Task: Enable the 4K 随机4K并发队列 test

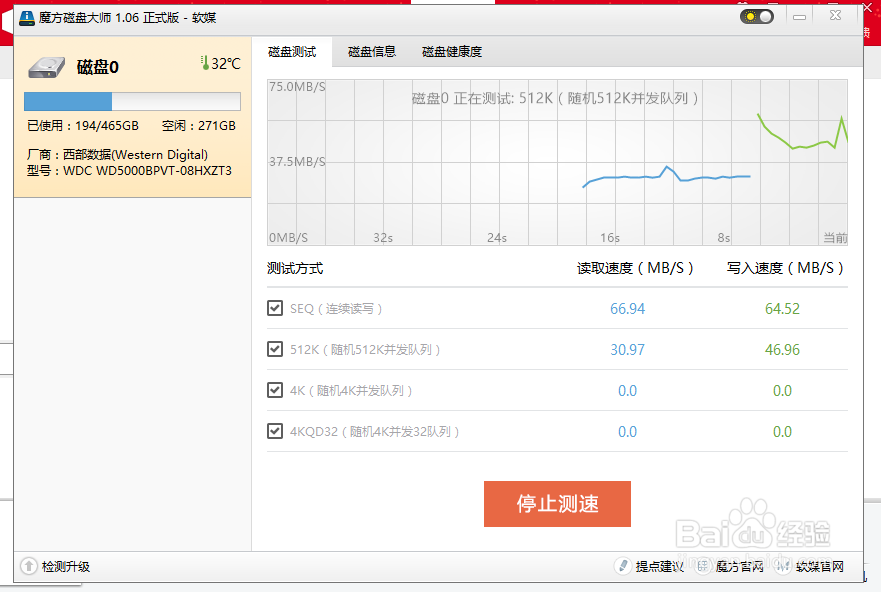Action: pyautogui.click(x=275, y=390)
